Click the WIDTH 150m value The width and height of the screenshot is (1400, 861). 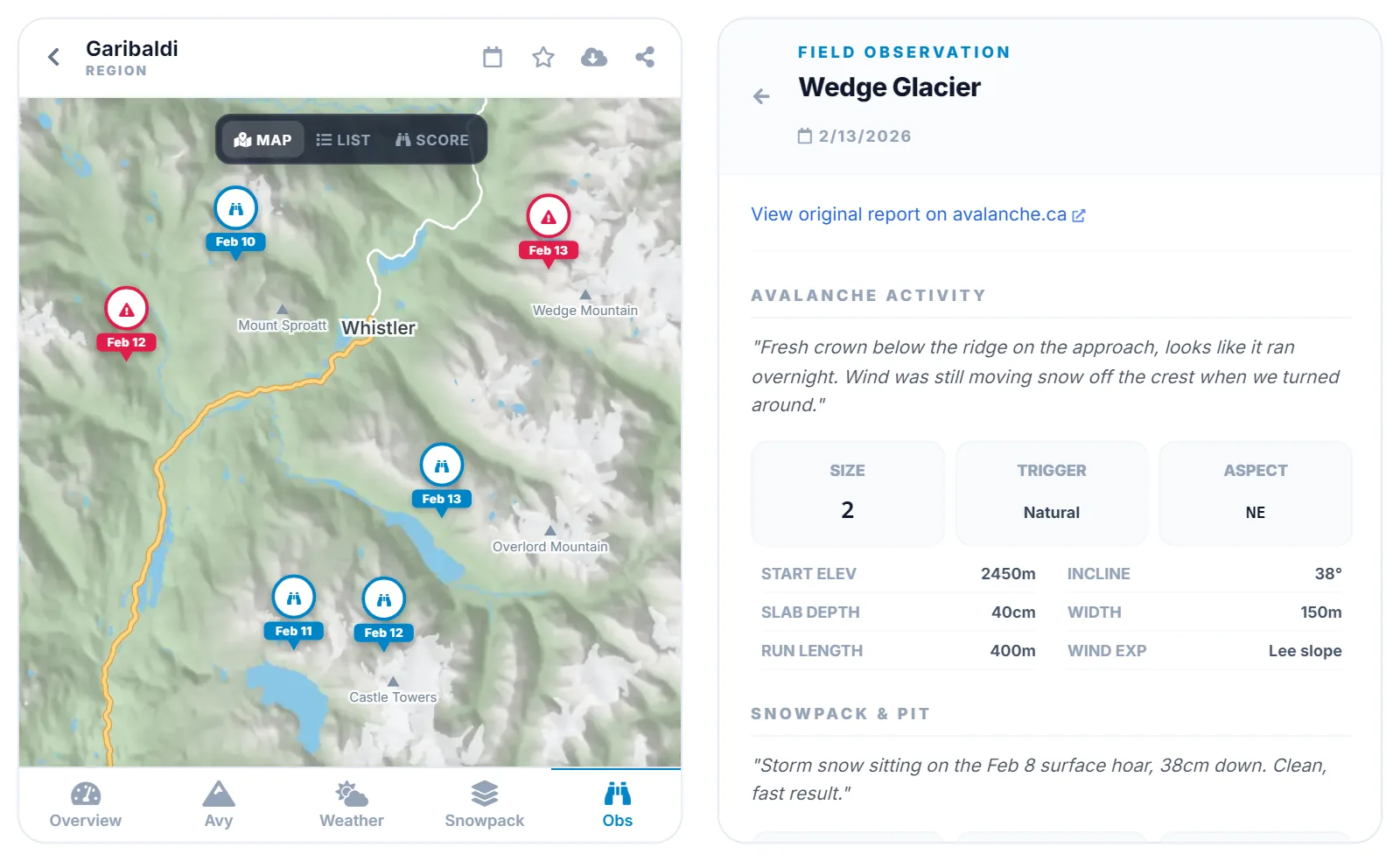click(1321, 612)
